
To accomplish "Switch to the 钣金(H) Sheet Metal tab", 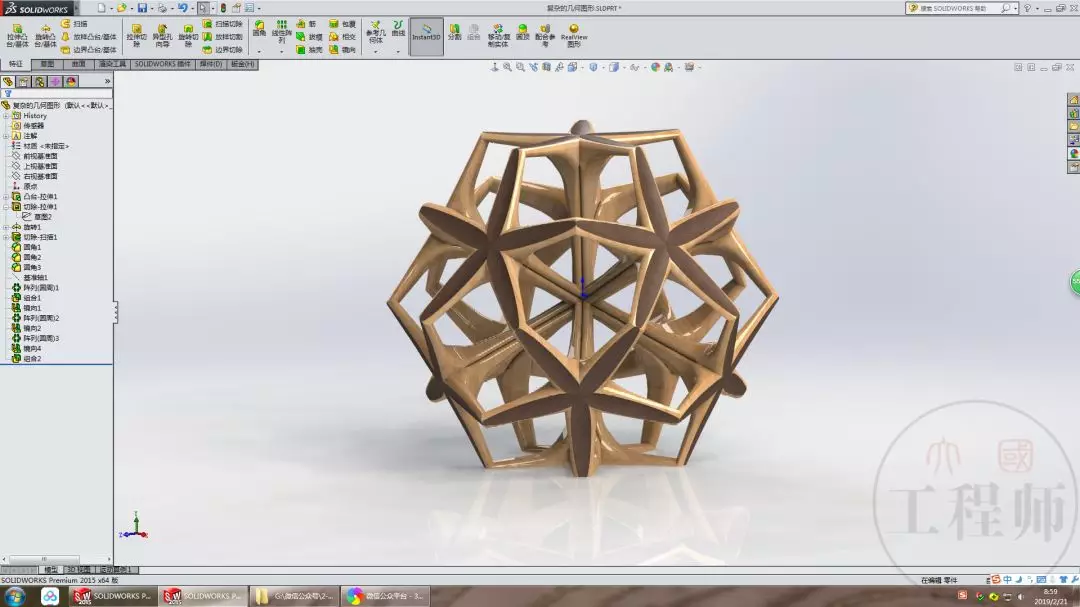I will tap(242, 64).
